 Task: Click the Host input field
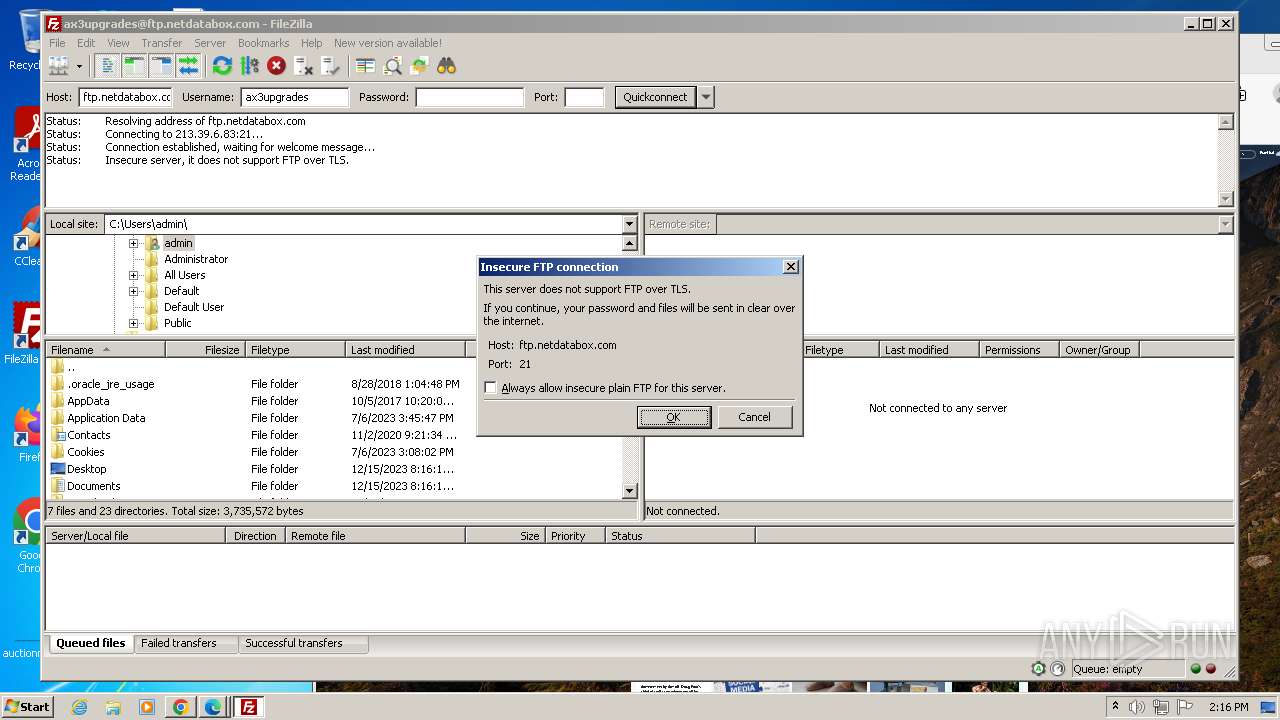point(126,97)
